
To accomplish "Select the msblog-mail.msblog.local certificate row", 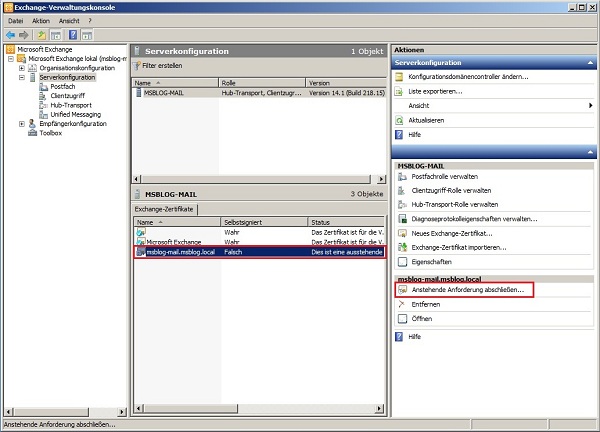I will click(260, 252).
